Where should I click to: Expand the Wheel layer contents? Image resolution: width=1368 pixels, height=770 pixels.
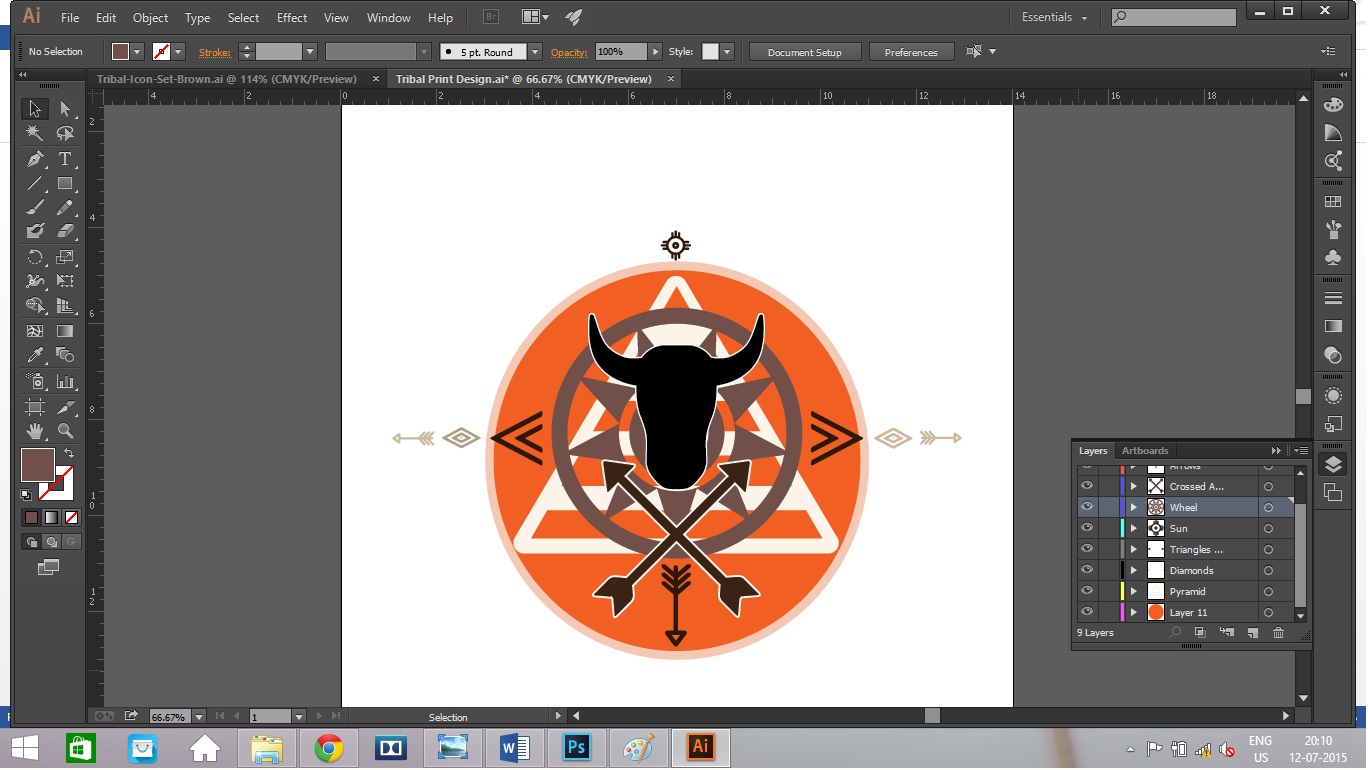tap(1133, 507)
